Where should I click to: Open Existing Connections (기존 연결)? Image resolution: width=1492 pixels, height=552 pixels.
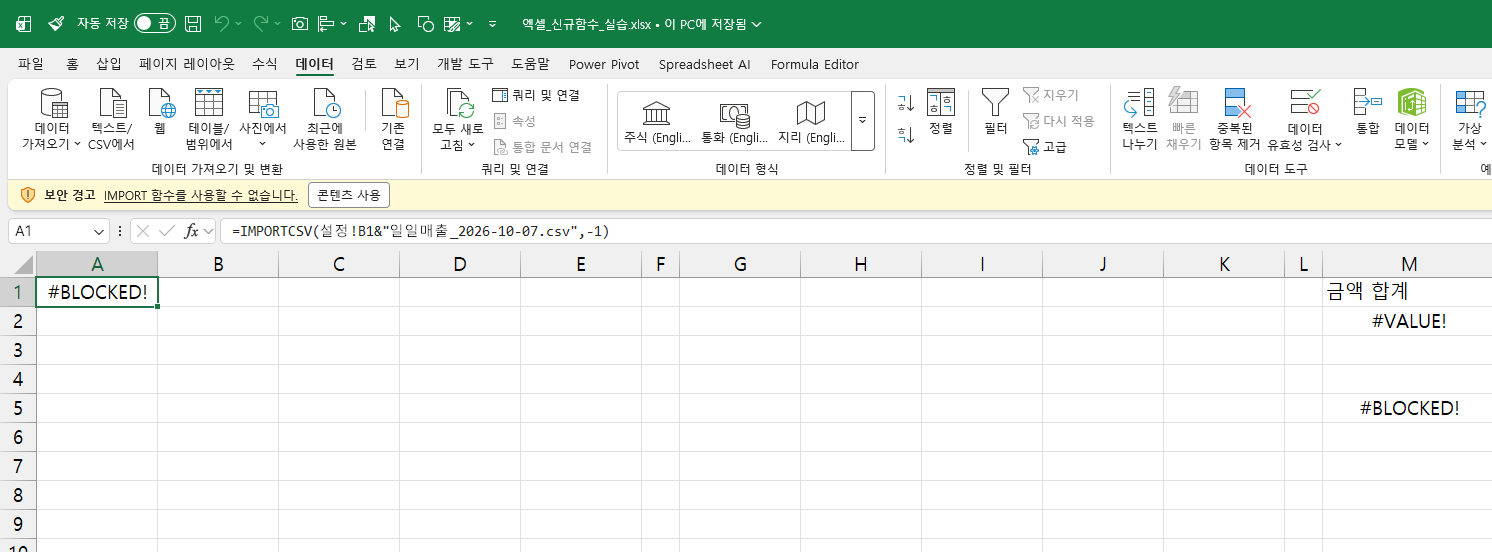(x=393, y=119)
